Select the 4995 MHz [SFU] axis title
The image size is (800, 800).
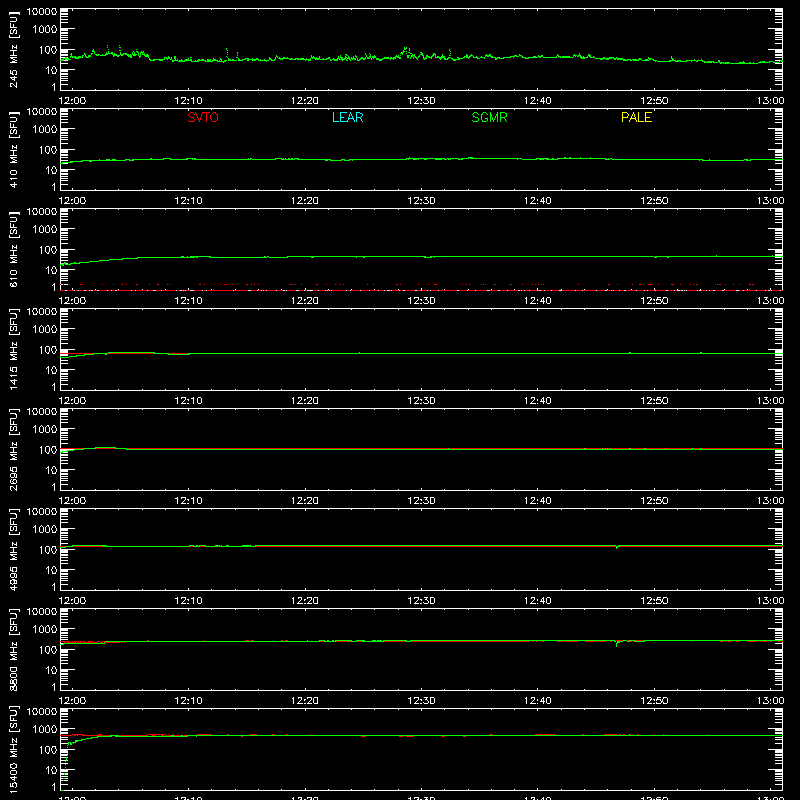pos(13,549)
